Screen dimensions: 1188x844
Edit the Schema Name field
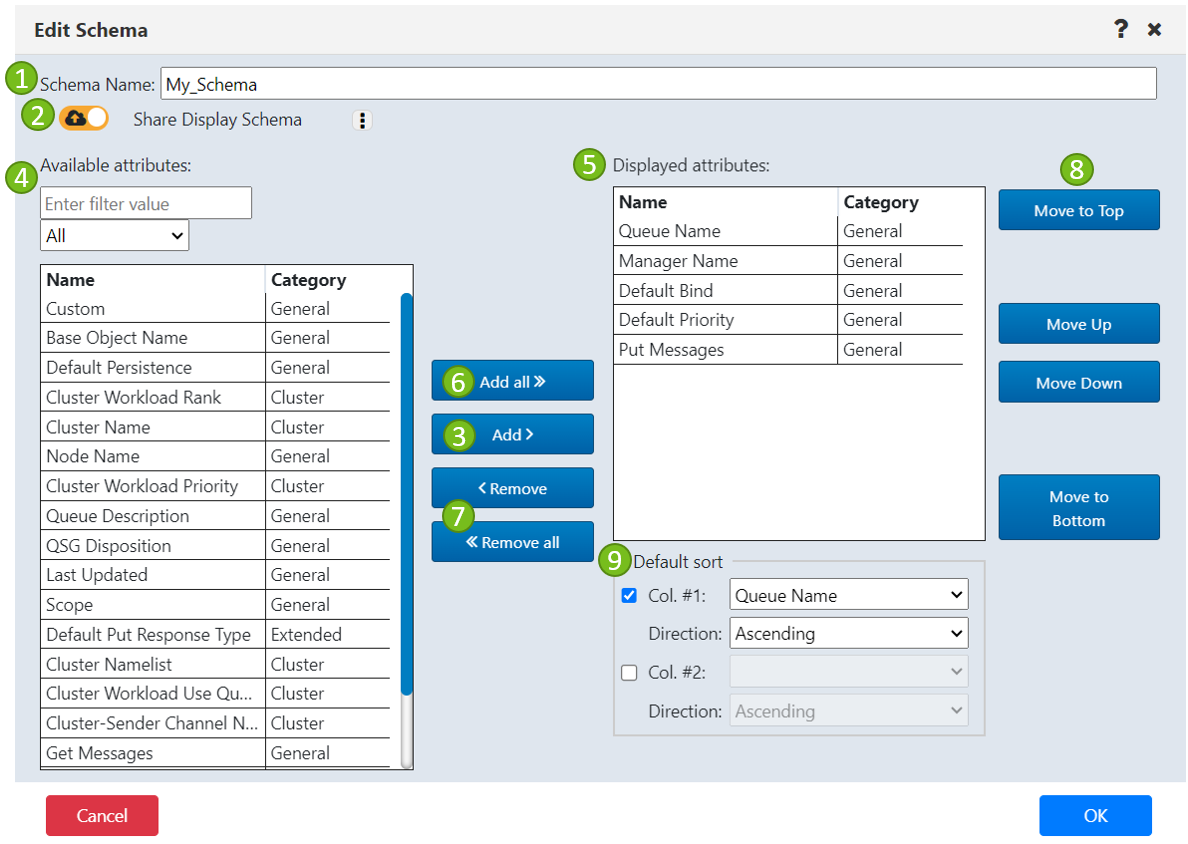pos(658,84)
